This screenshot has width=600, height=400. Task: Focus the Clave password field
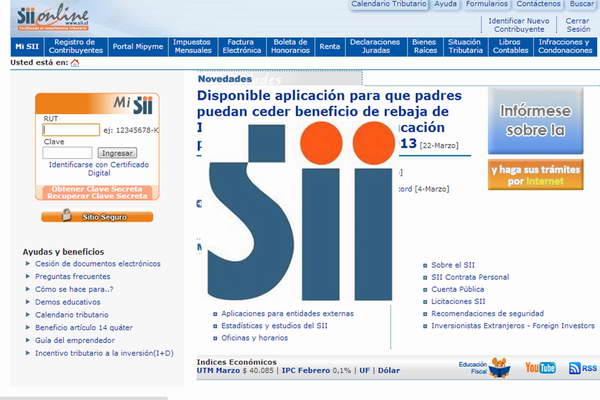tap(67, 153)
